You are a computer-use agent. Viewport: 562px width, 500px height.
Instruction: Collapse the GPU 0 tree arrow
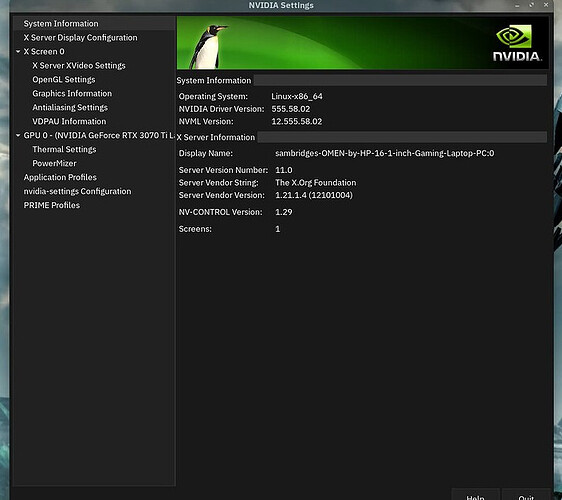[x=18, y=135]
